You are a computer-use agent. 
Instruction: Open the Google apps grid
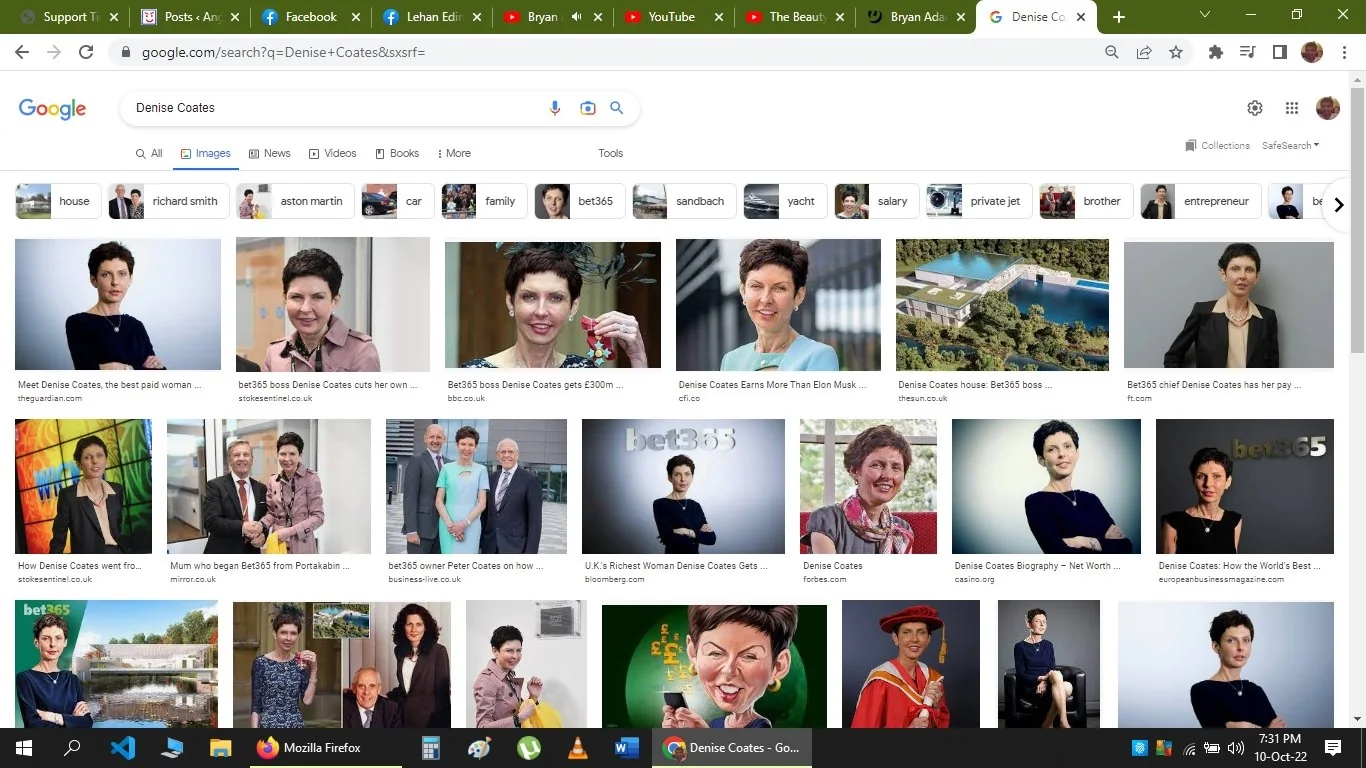point(1292,108)
